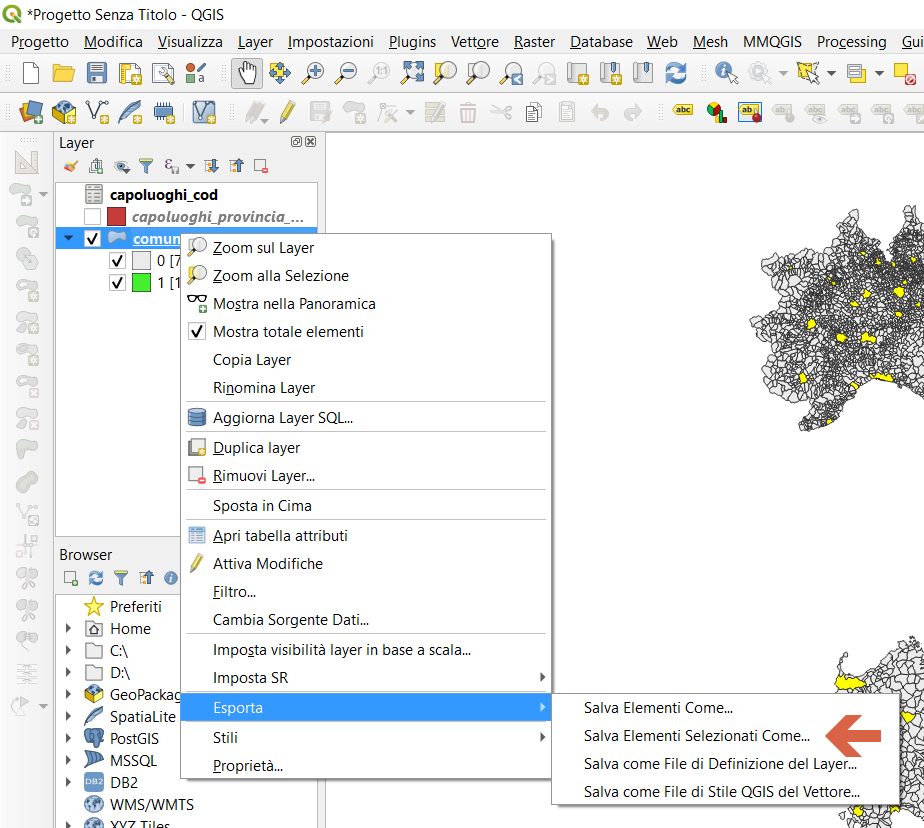Viewport: 924px width, 828px height.
Task: Click the red capoluoghi_provincia color swatch
Action: pyautogui.click(x=117, y=217)
